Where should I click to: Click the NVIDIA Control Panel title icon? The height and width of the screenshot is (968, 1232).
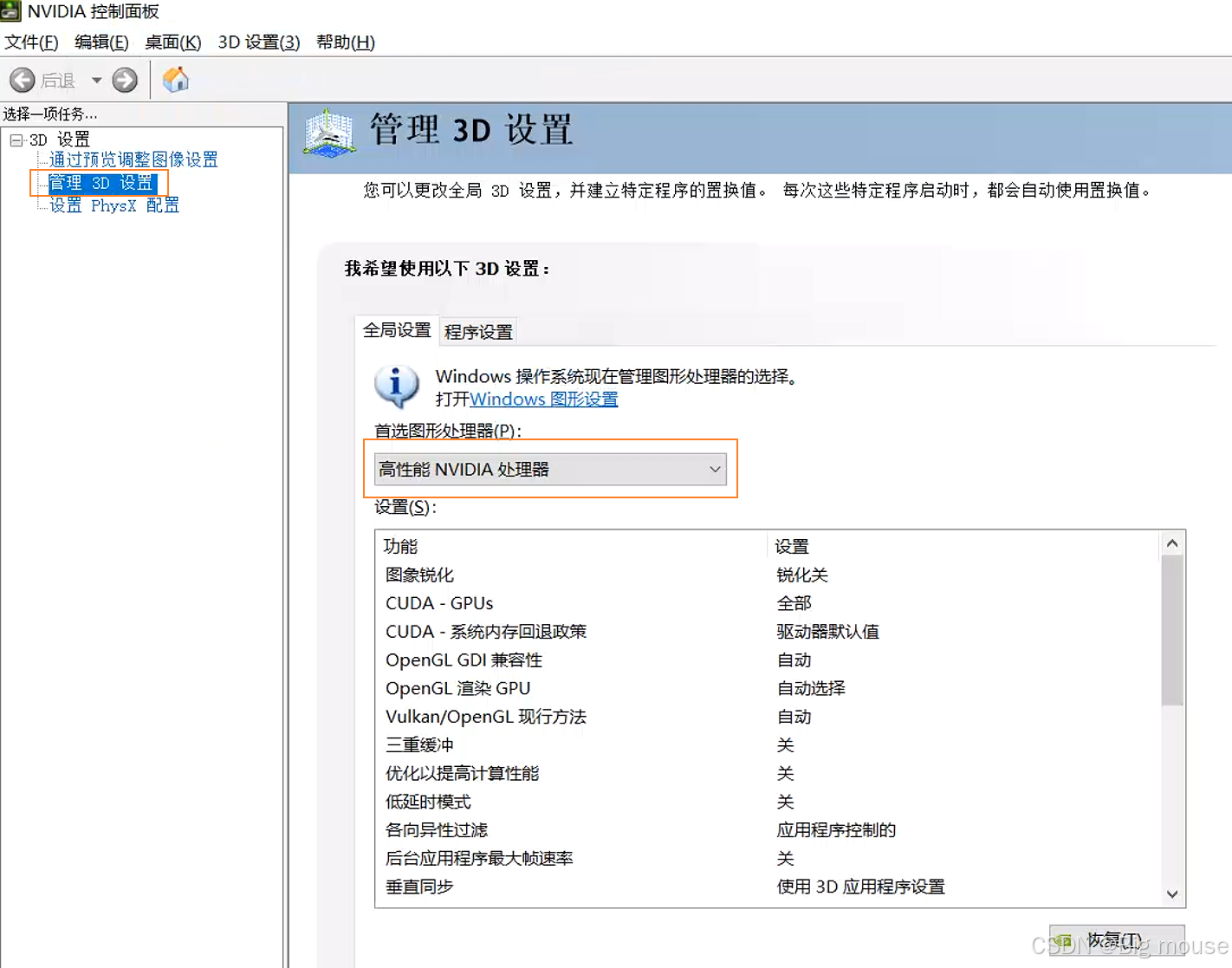(10, 11)
